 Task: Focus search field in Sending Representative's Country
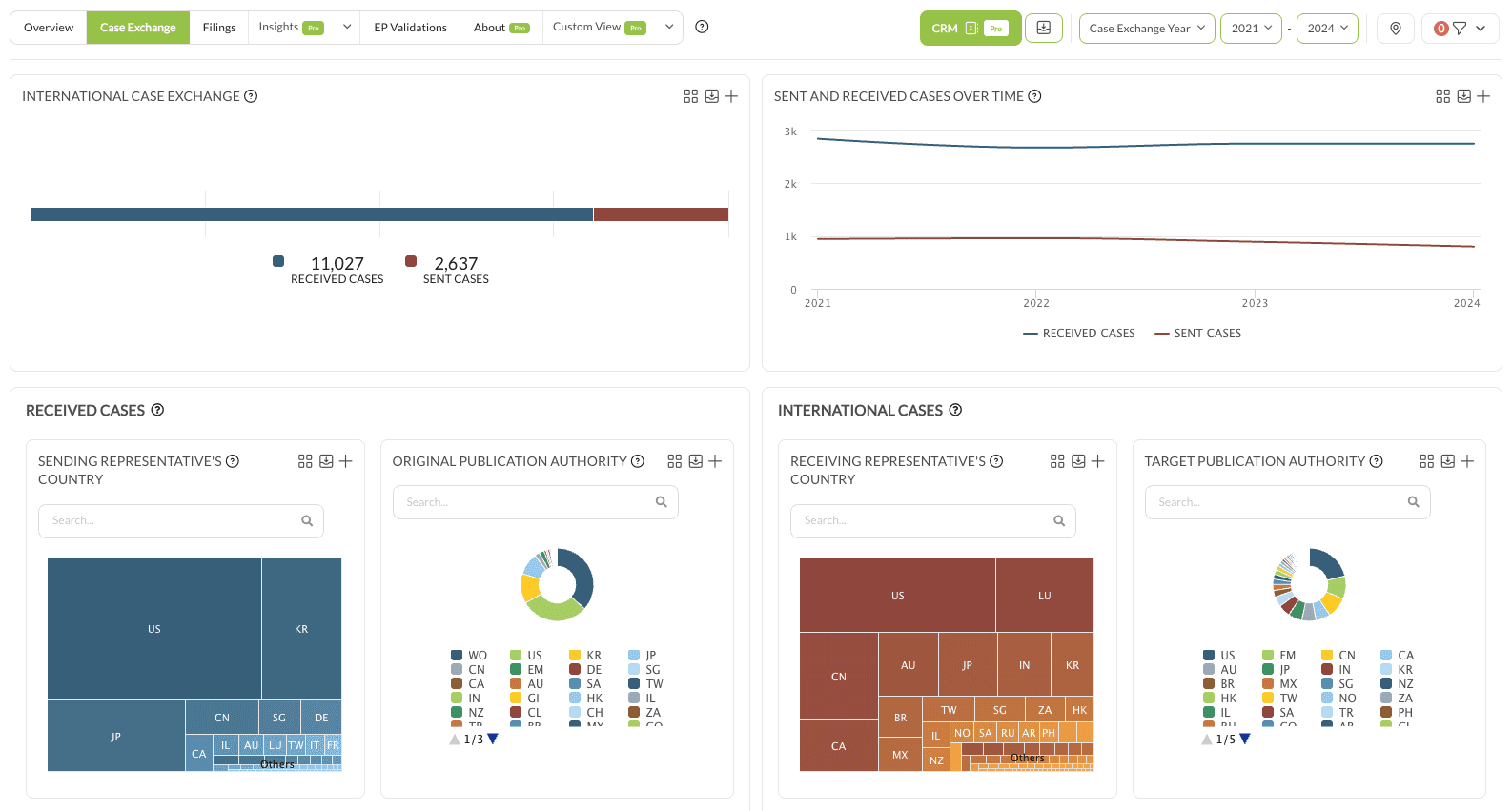tap(181, 521)
